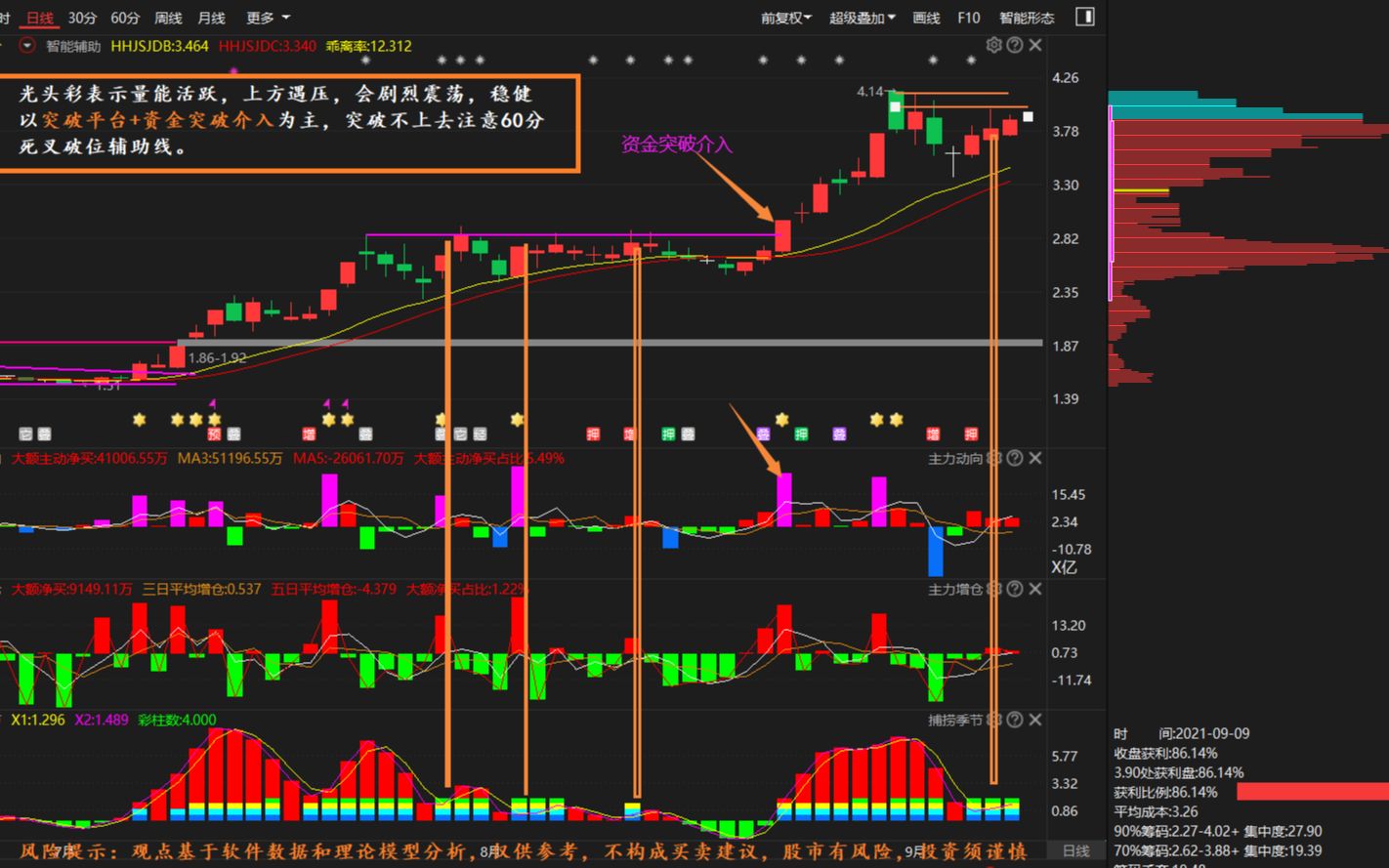Select the MA5:-26061.70万 readout
Screen dimensions: 1389x868
click(x=349, y=458)
